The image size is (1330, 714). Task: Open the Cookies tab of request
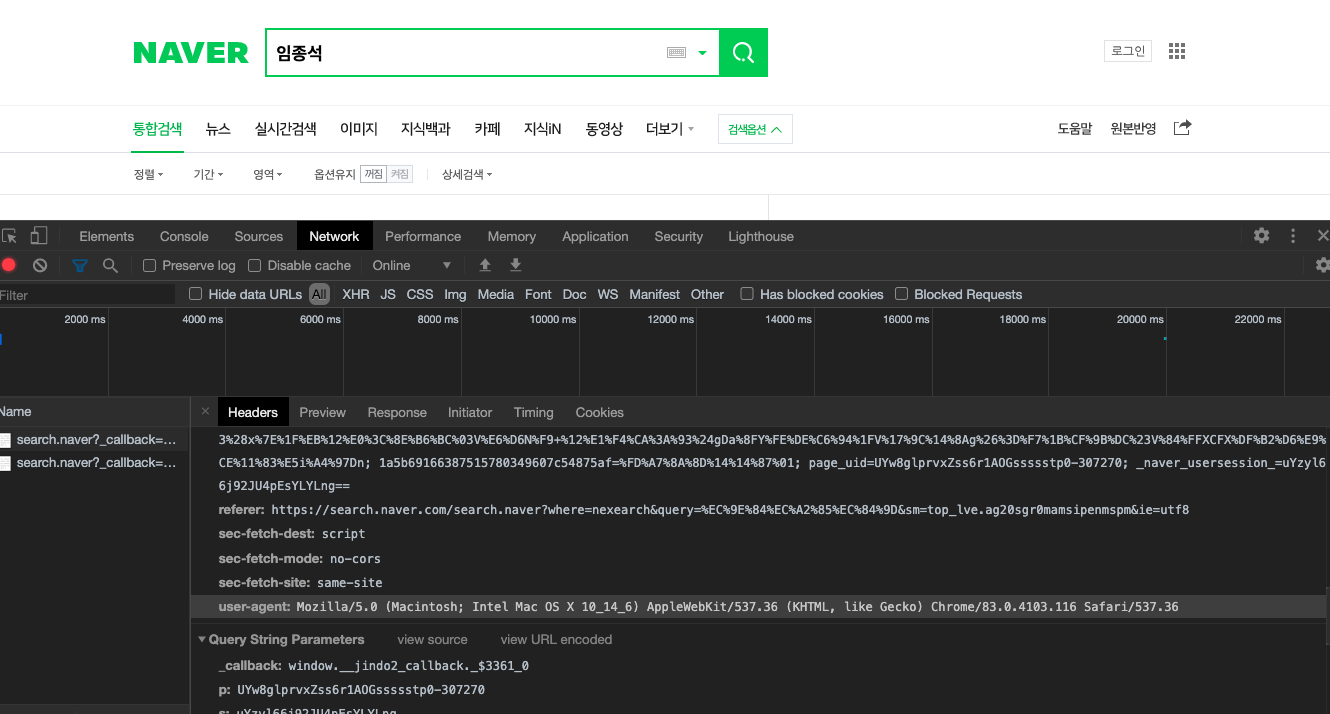pyautogui.click(x=599, y=412)
